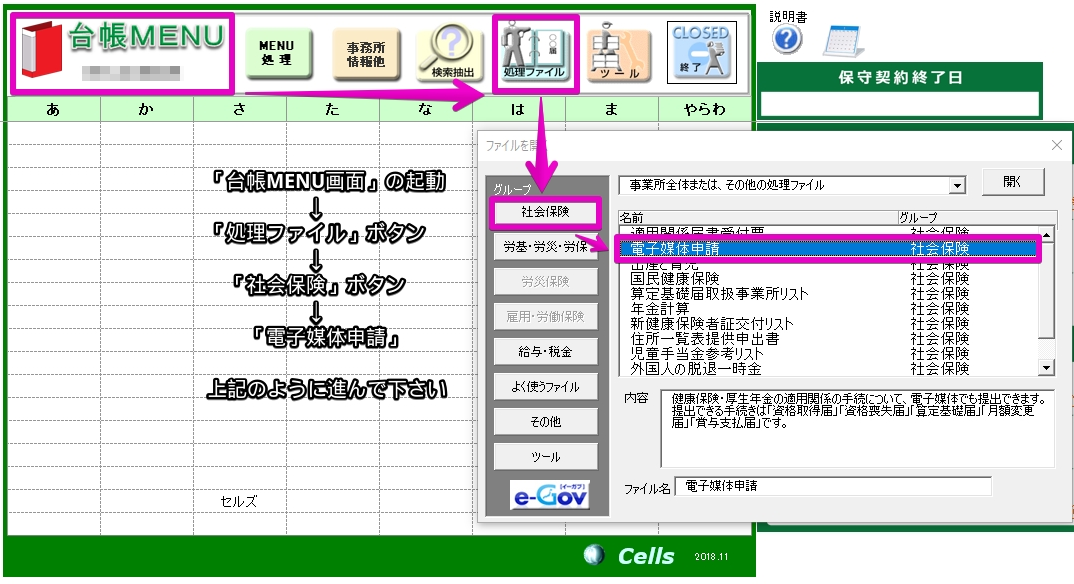Screen dimensions: 1074x584
Task: Select 国民健康保険 in the file list
Action: coord(827,279)
